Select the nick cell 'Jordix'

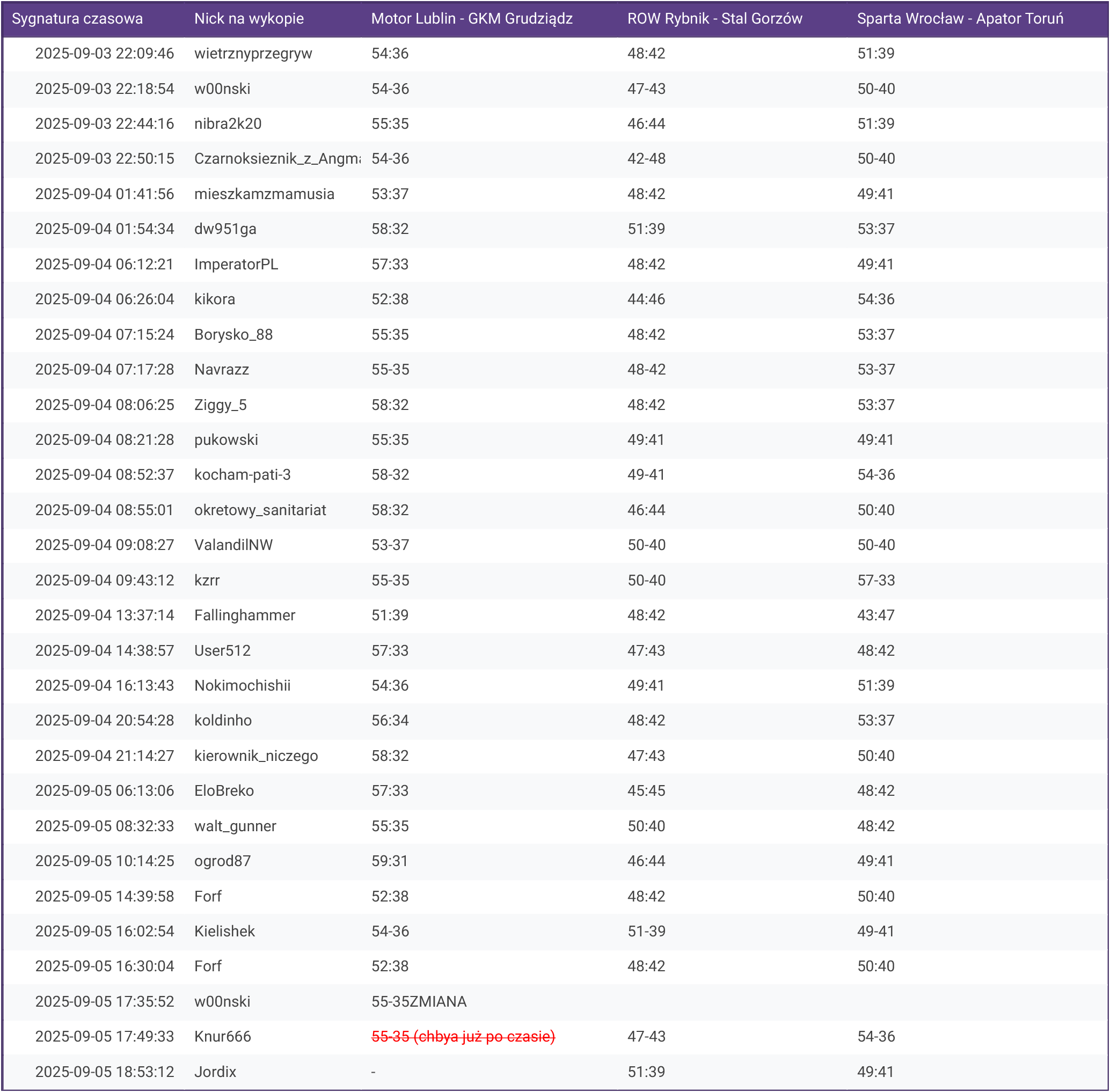(x=215, y=1072)
